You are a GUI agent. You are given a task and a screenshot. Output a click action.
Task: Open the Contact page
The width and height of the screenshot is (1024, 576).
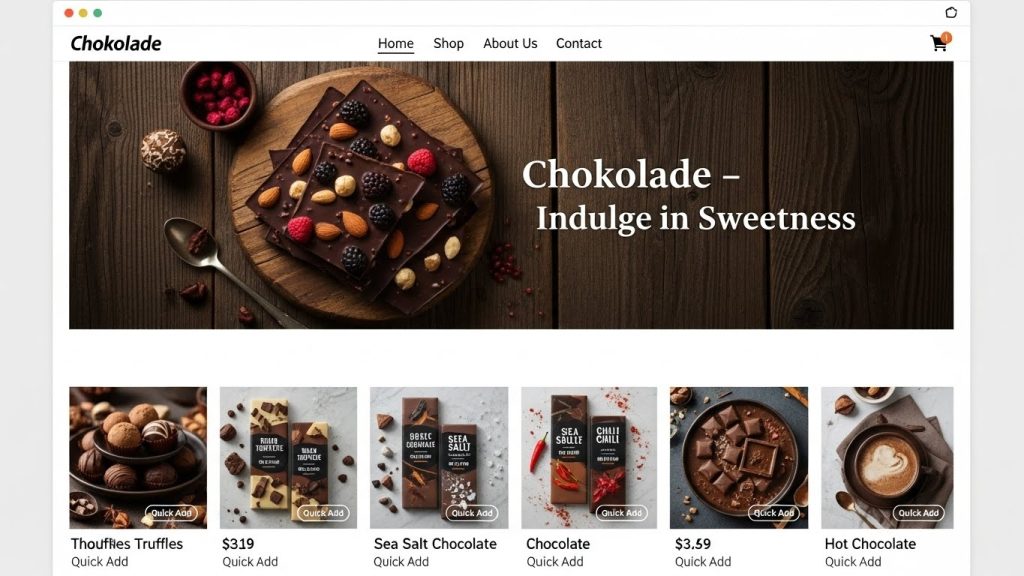pos(579,43)
